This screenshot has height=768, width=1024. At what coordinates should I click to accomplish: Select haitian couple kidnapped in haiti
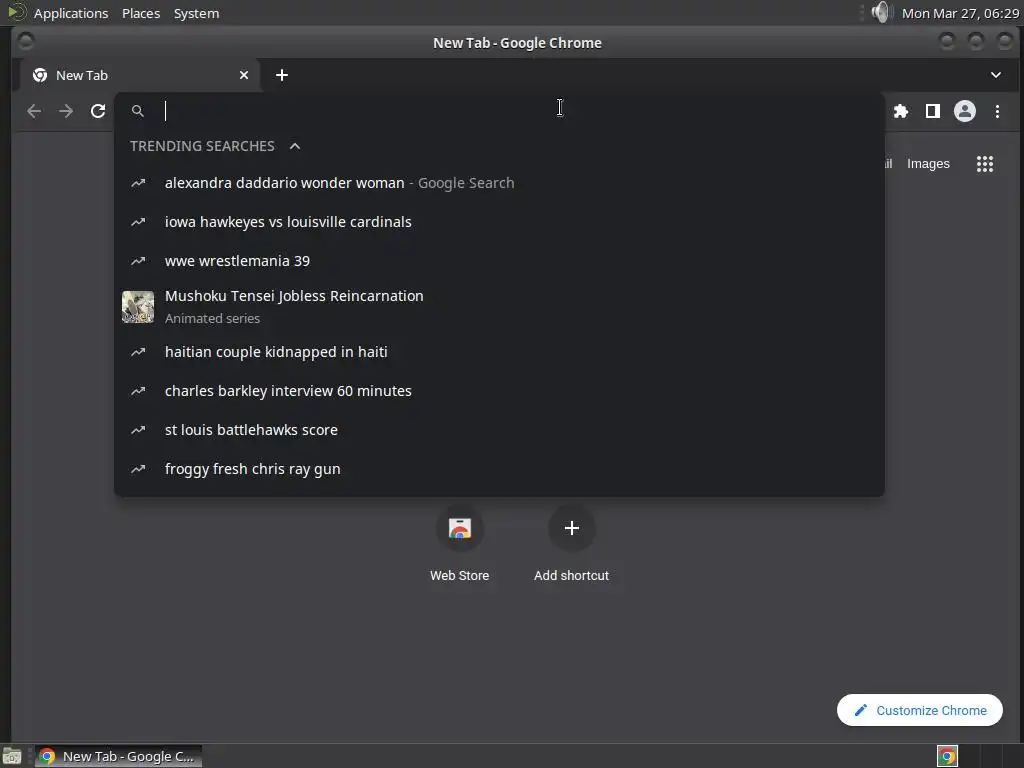click(499, 352)
